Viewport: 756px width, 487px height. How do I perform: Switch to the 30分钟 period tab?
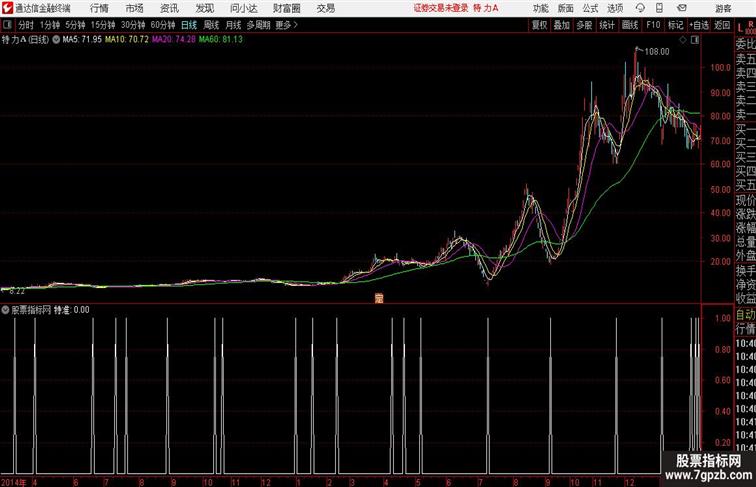[x=133, y=25]
